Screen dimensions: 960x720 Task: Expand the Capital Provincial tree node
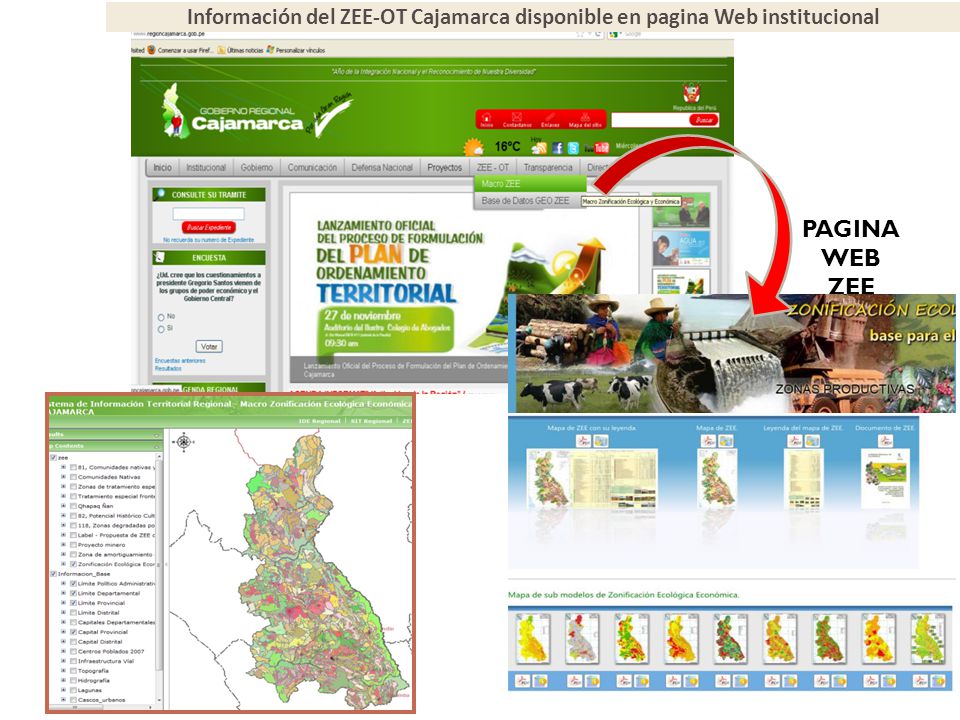click(x=63, y=632)
